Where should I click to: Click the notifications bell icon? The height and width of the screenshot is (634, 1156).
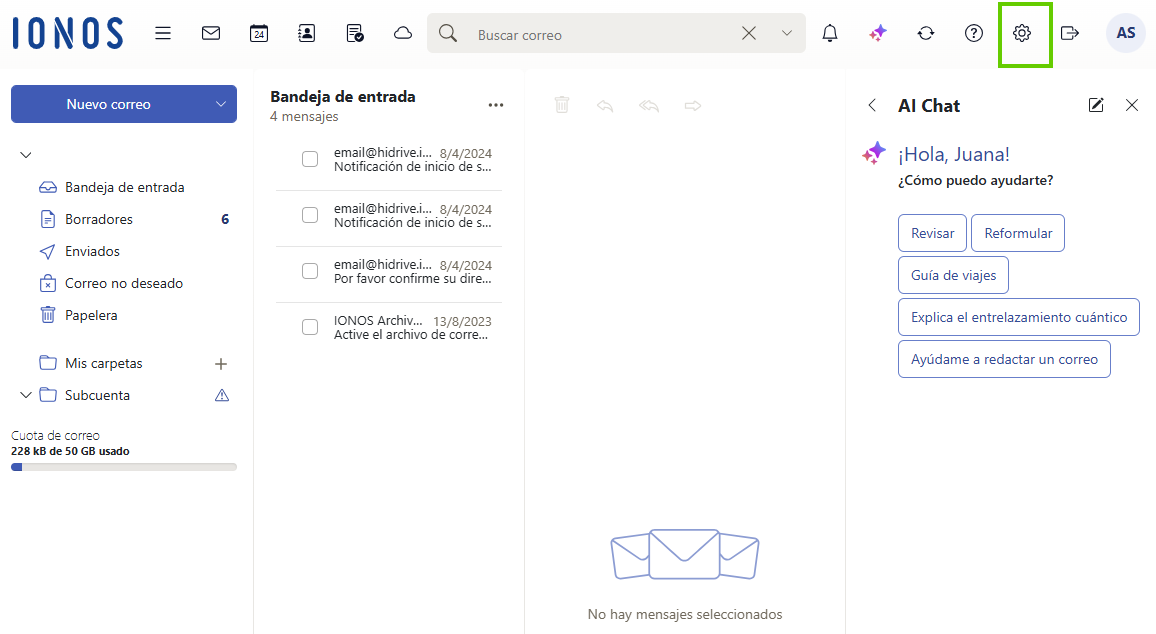click(829, 33)
